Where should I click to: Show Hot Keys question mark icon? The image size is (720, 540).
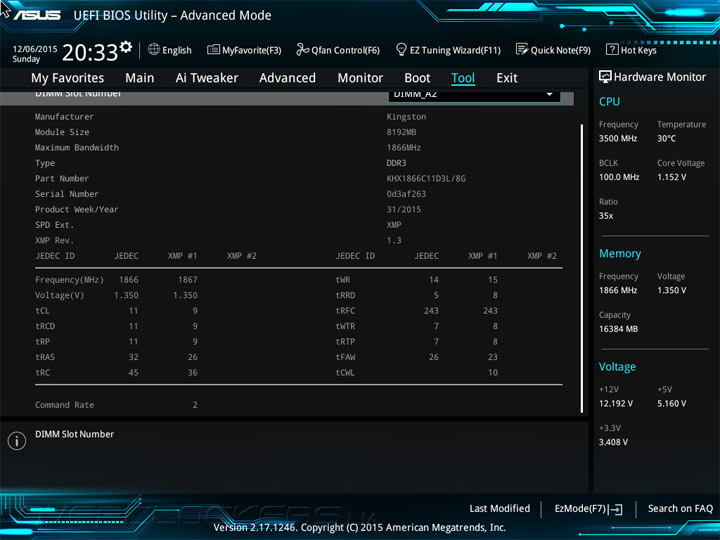tap(612, 49)
